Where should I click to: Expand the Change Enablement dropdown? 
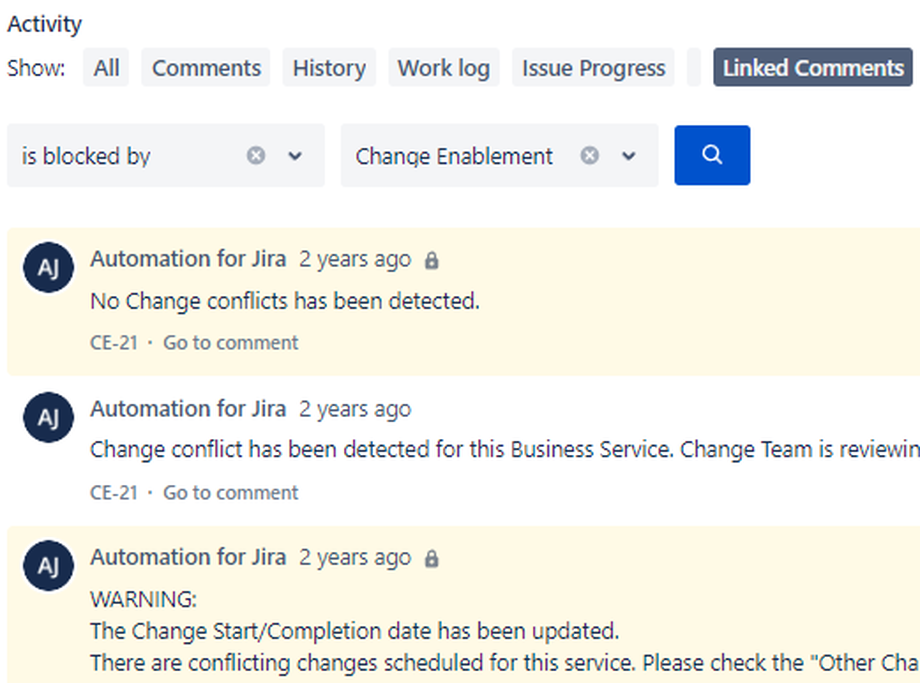coord(629,156)
